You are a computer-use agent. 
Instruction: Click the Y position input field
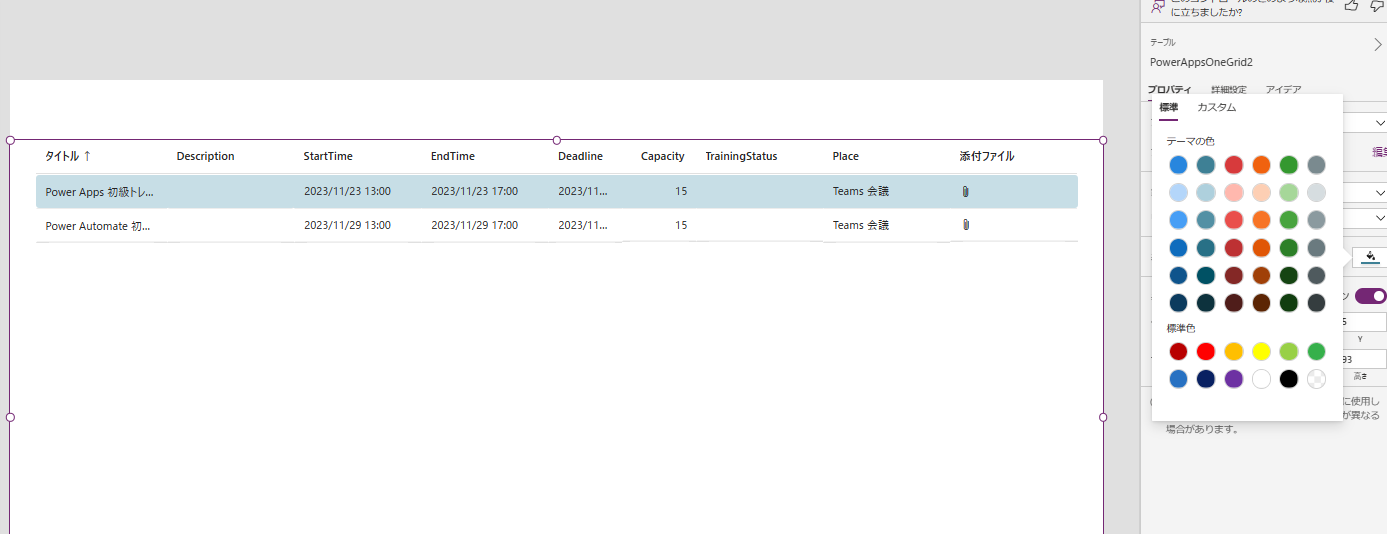click(1365, 322)
